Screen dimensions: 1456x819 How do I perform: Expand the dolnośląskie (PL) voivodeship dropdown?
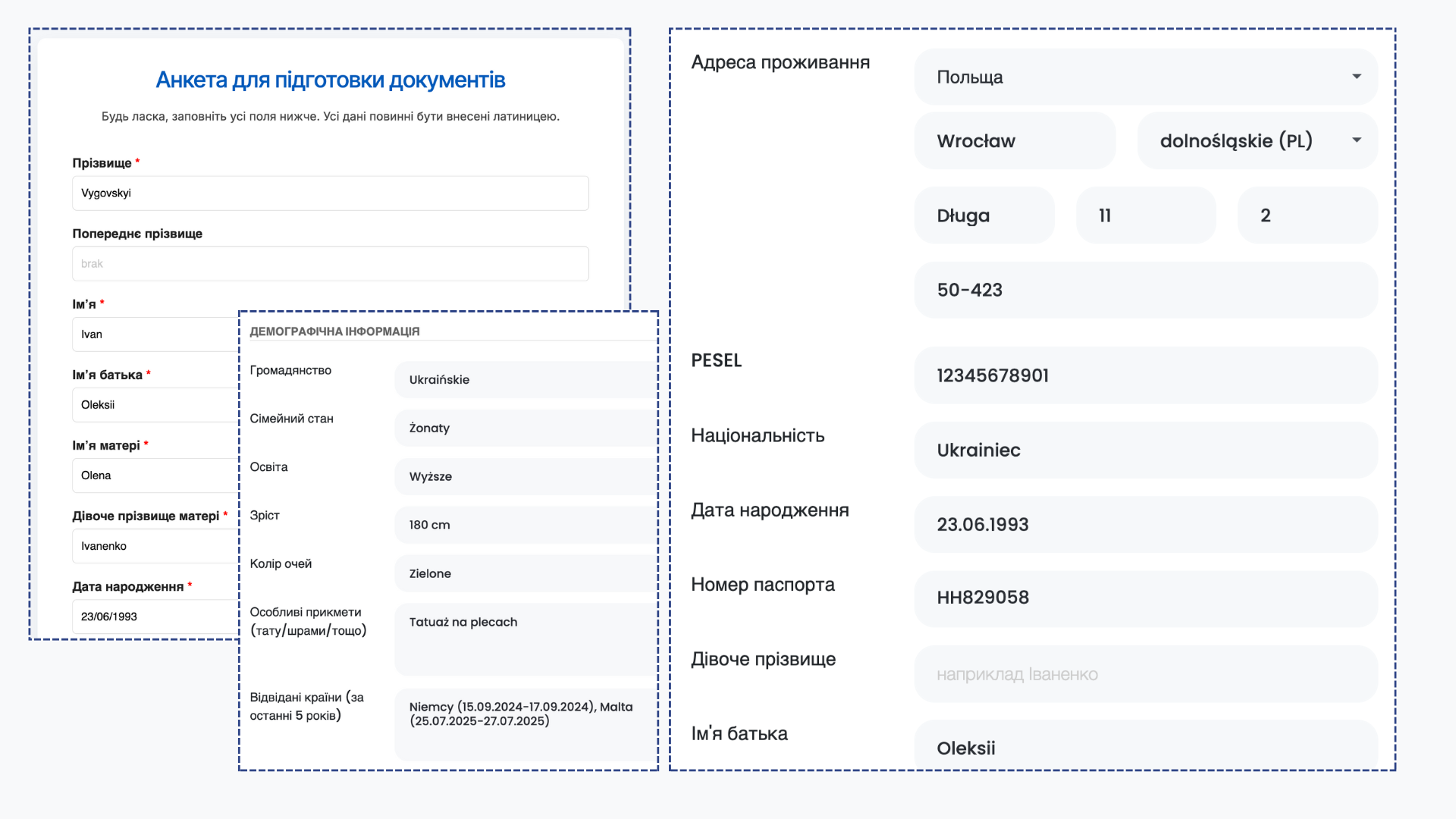(x=1257, y=140)
